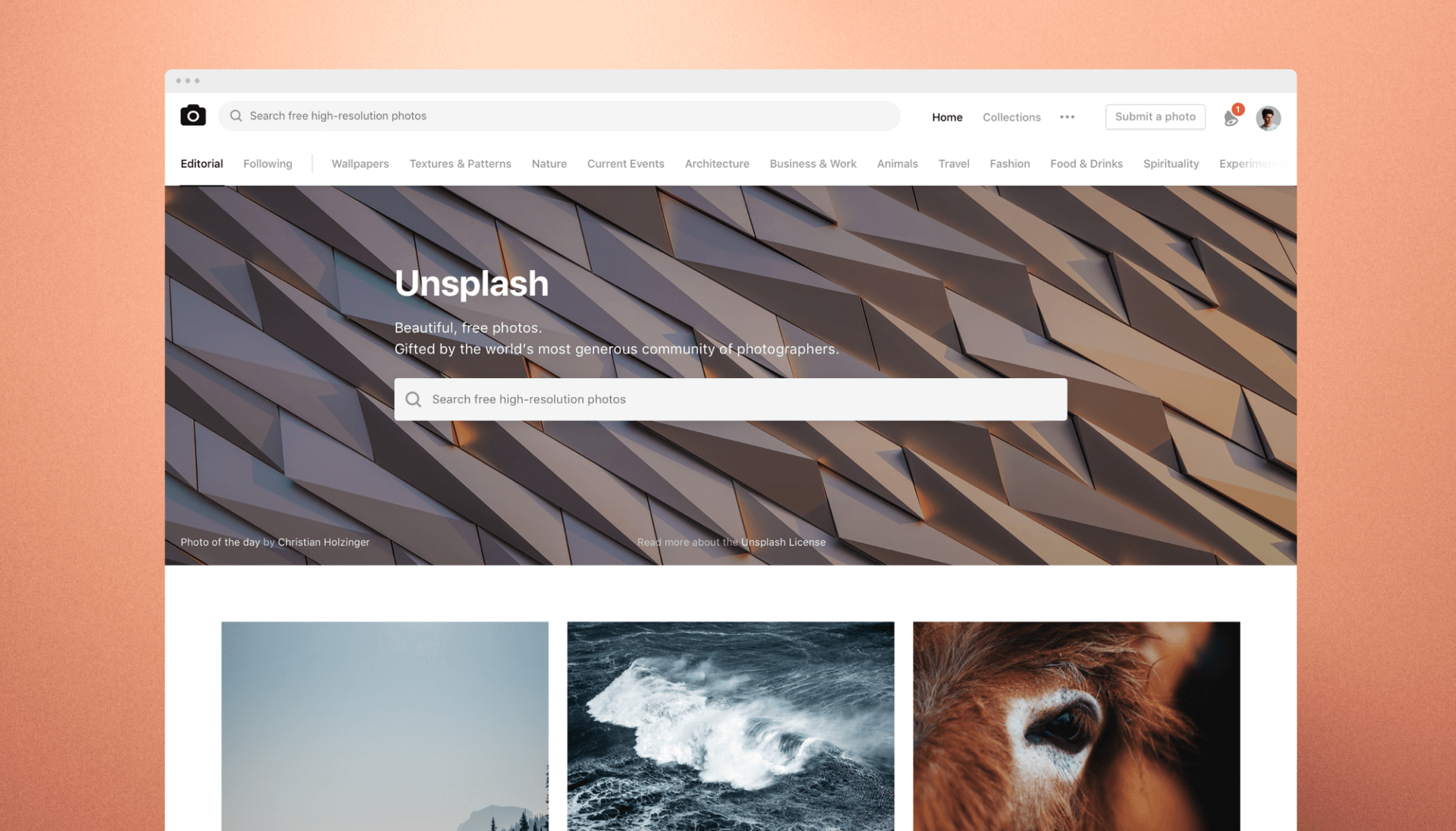1456x831 pixels.
Task: Switch to the Following tab
Action: (268, 164)
